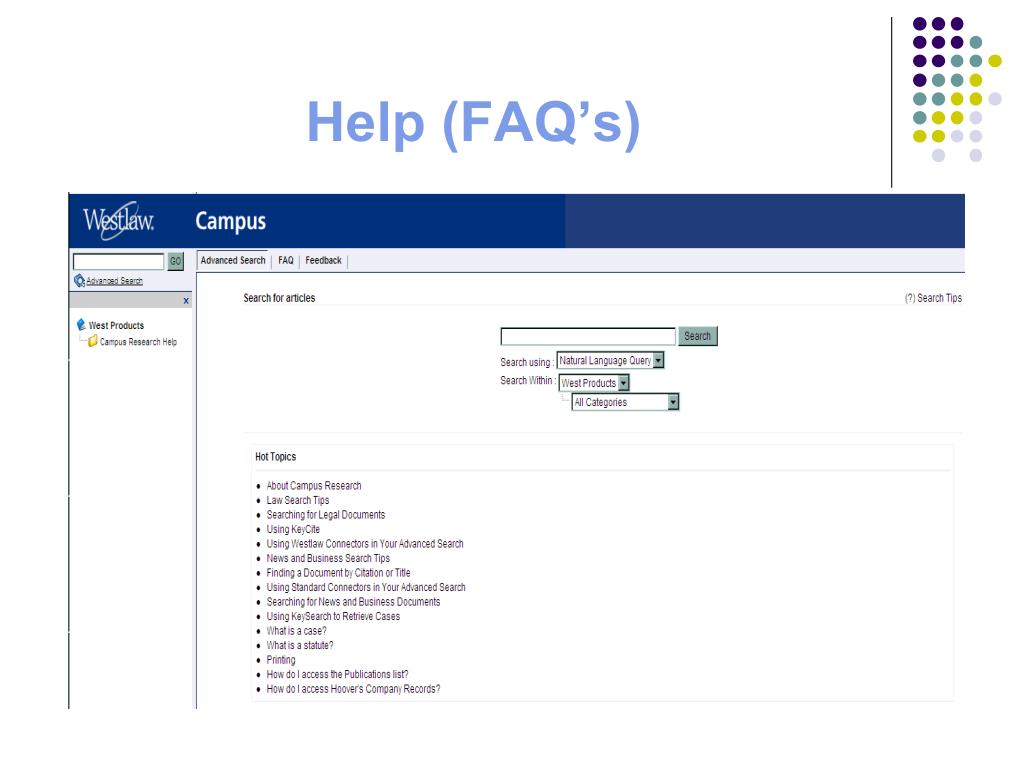Click the Hot Topics heading
The width and height of the screenshot is (1024, 768).
pos(276,456)
